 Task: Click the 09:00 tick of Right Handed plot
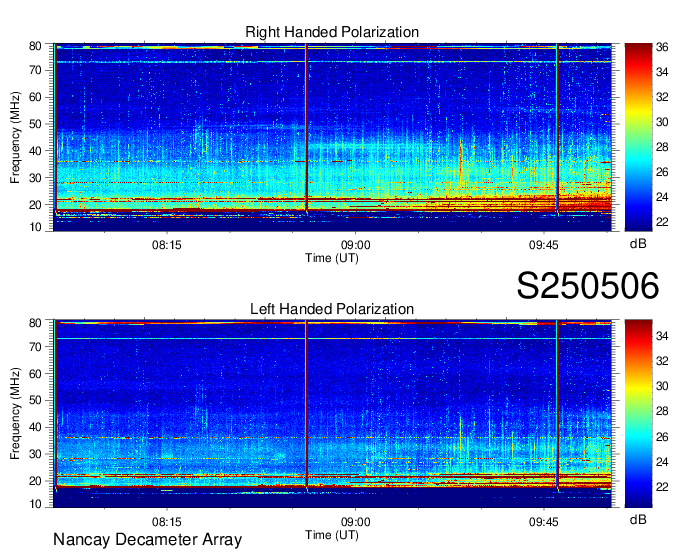(x=356, y=245)
